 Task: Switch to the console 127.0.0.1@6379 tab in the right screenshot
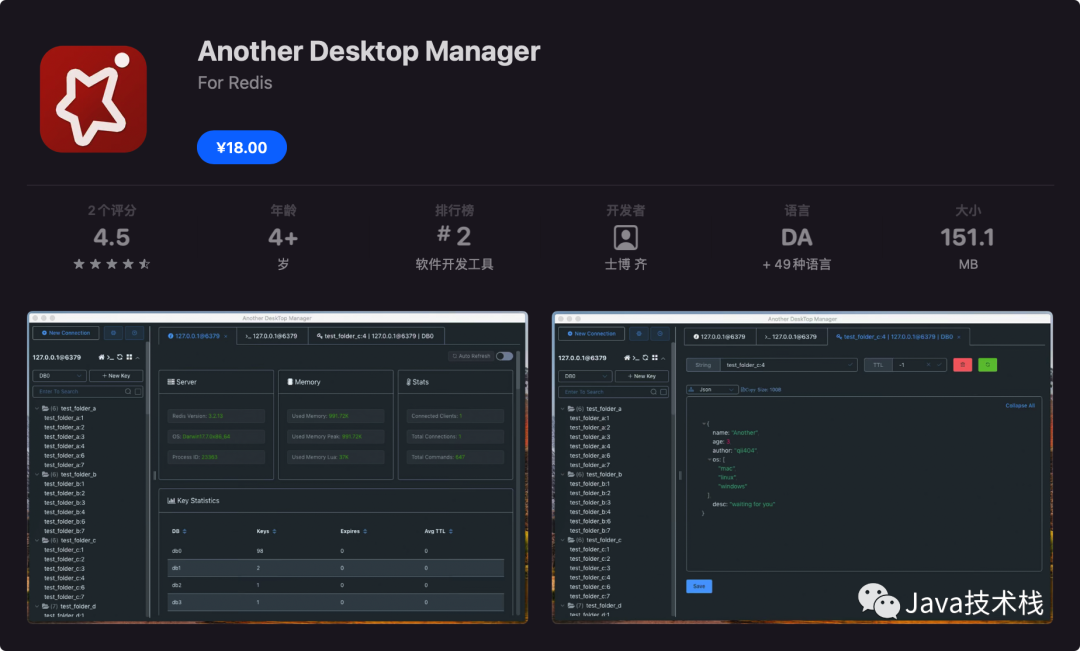(x=791, y=337)
